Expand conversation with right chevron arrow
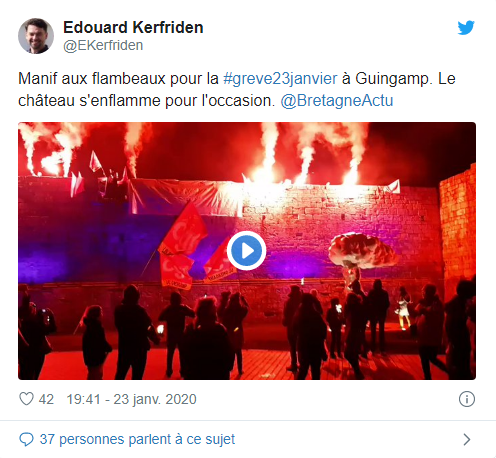The height and width of the screenshot is (458, 496). tap(467, 439)
